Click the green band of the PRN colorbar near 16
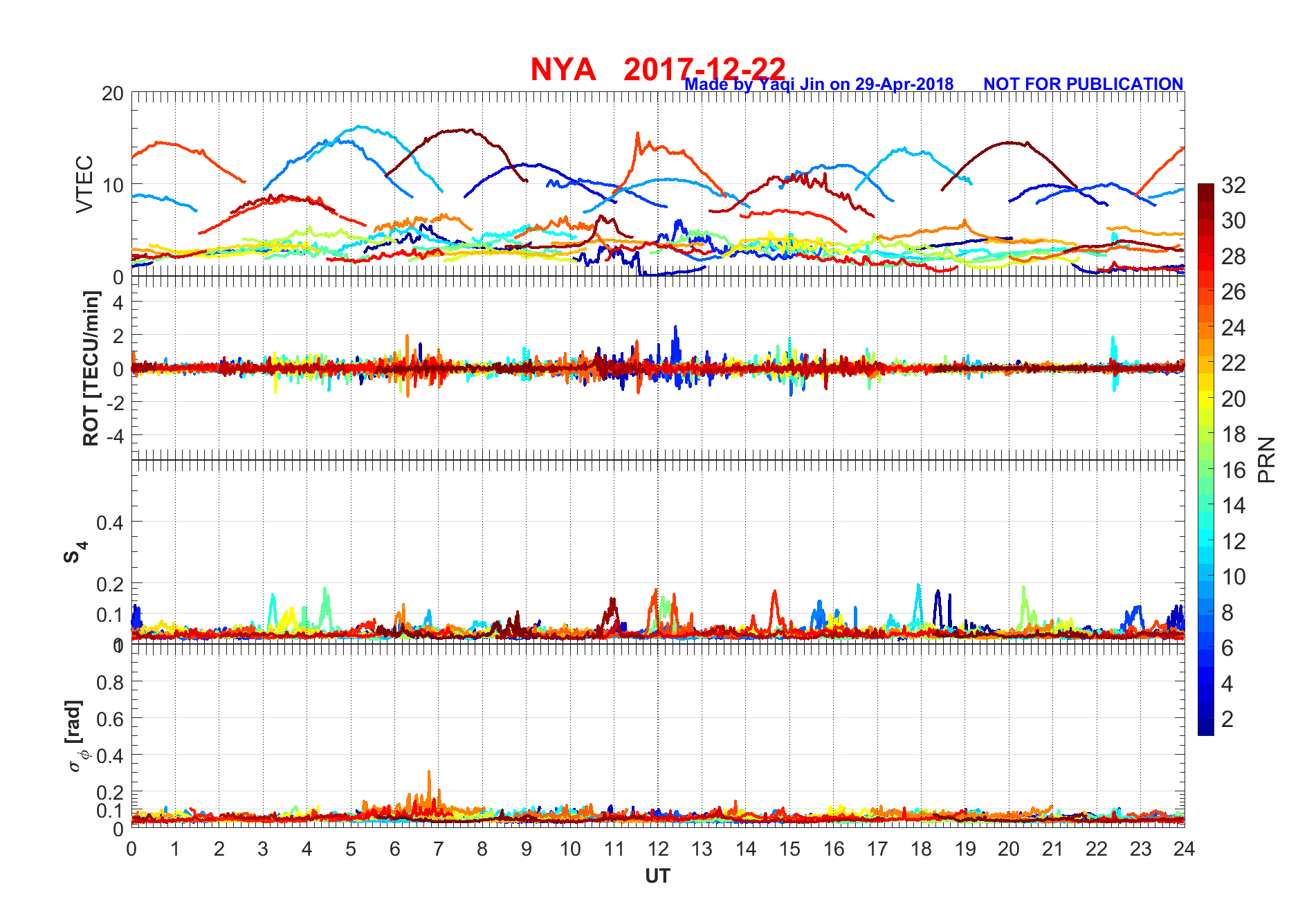This screenshot has height=920, width=1316. tap(1206, 470)
